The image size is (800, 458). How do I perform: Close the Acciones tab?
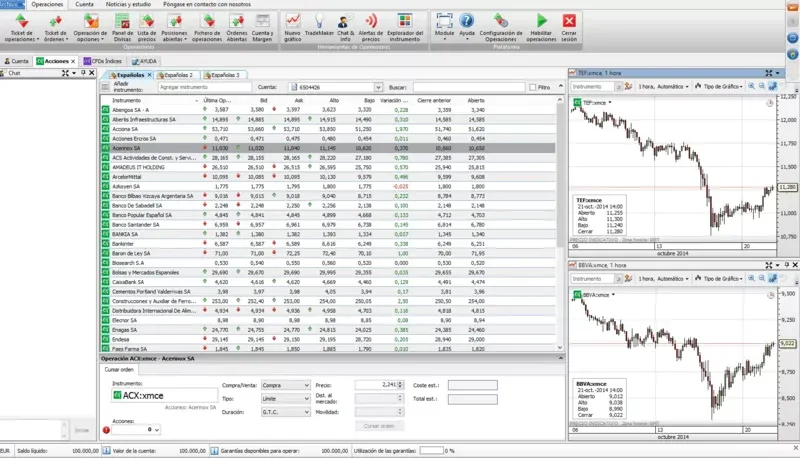pos(73,61)
